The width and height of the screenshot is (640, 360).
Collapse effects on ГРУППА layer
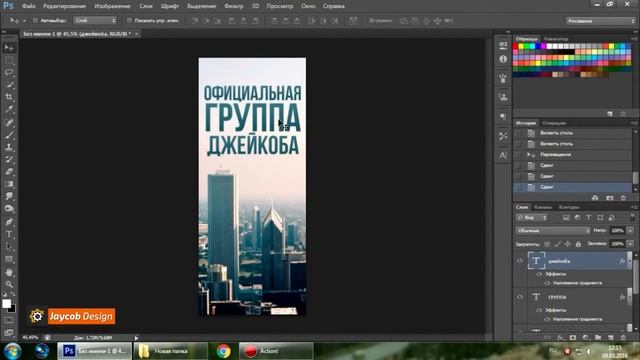[x=629, y=297]
